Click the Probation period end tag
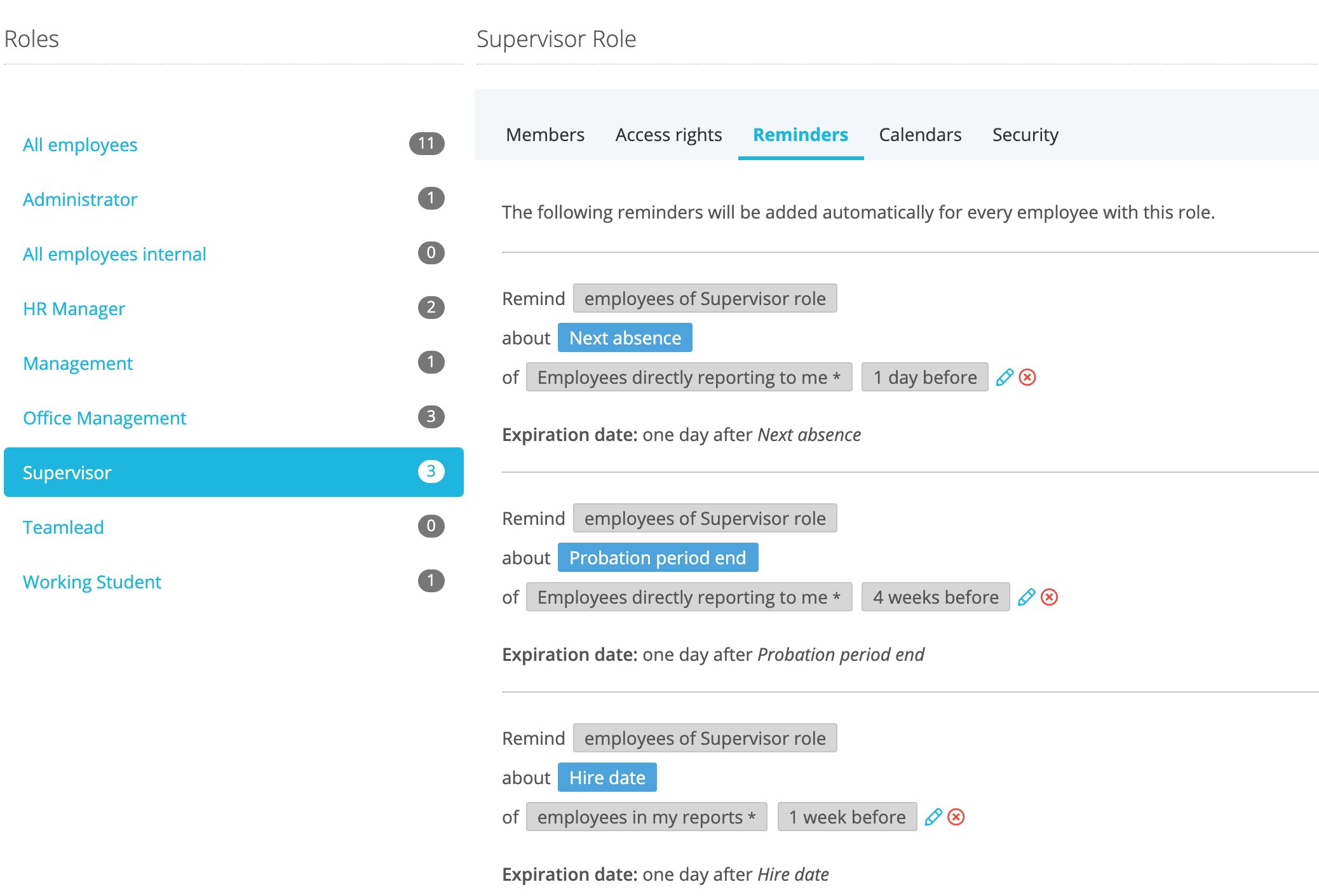Image resolution: width=1319 pixels, height=896 pixels. 658,558
